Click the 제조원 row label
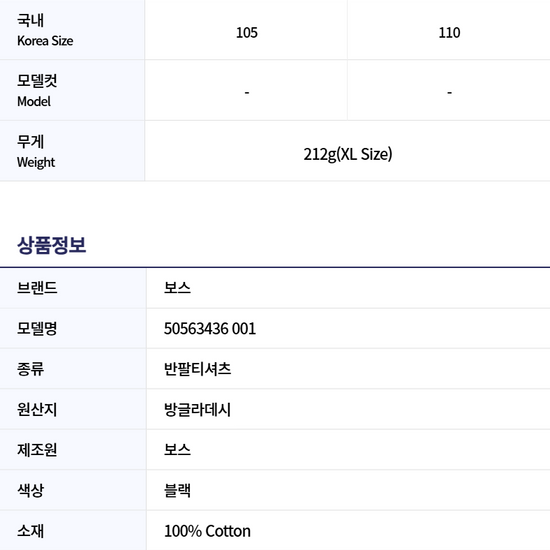The image size is (550, 550). (x=37, y=450)
